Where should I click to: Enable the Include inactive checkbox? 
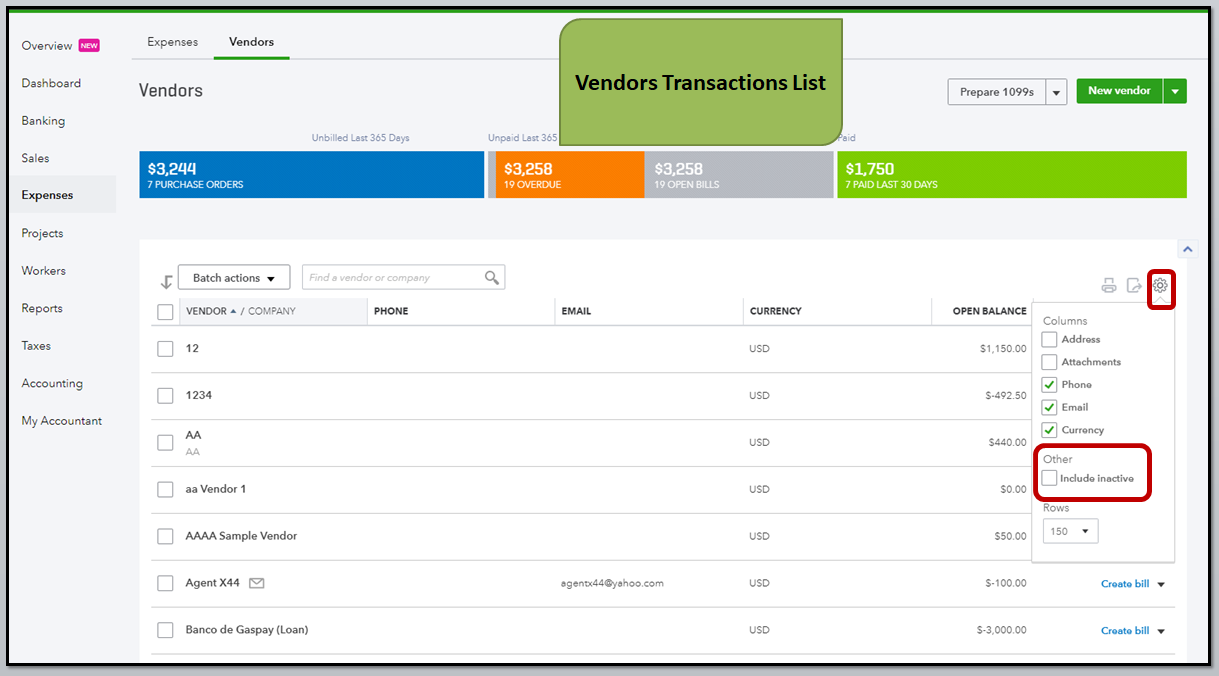(1049, 478)
